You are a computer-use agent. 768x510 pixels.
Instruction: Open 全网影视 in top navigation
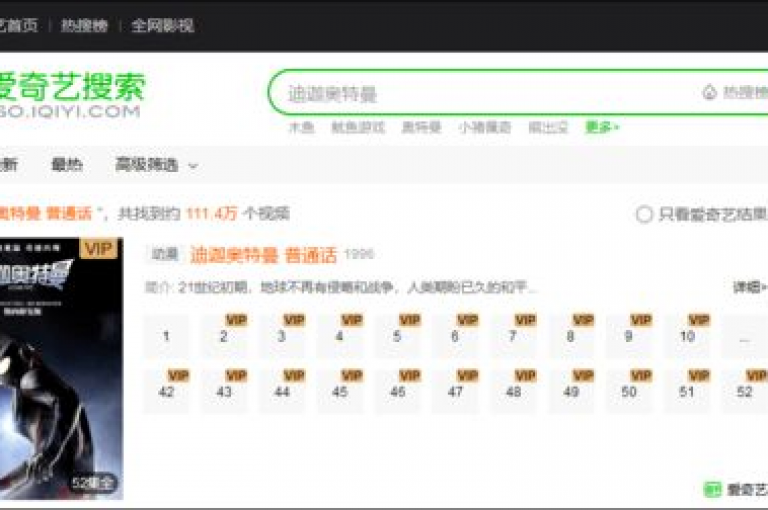(163, 25)
